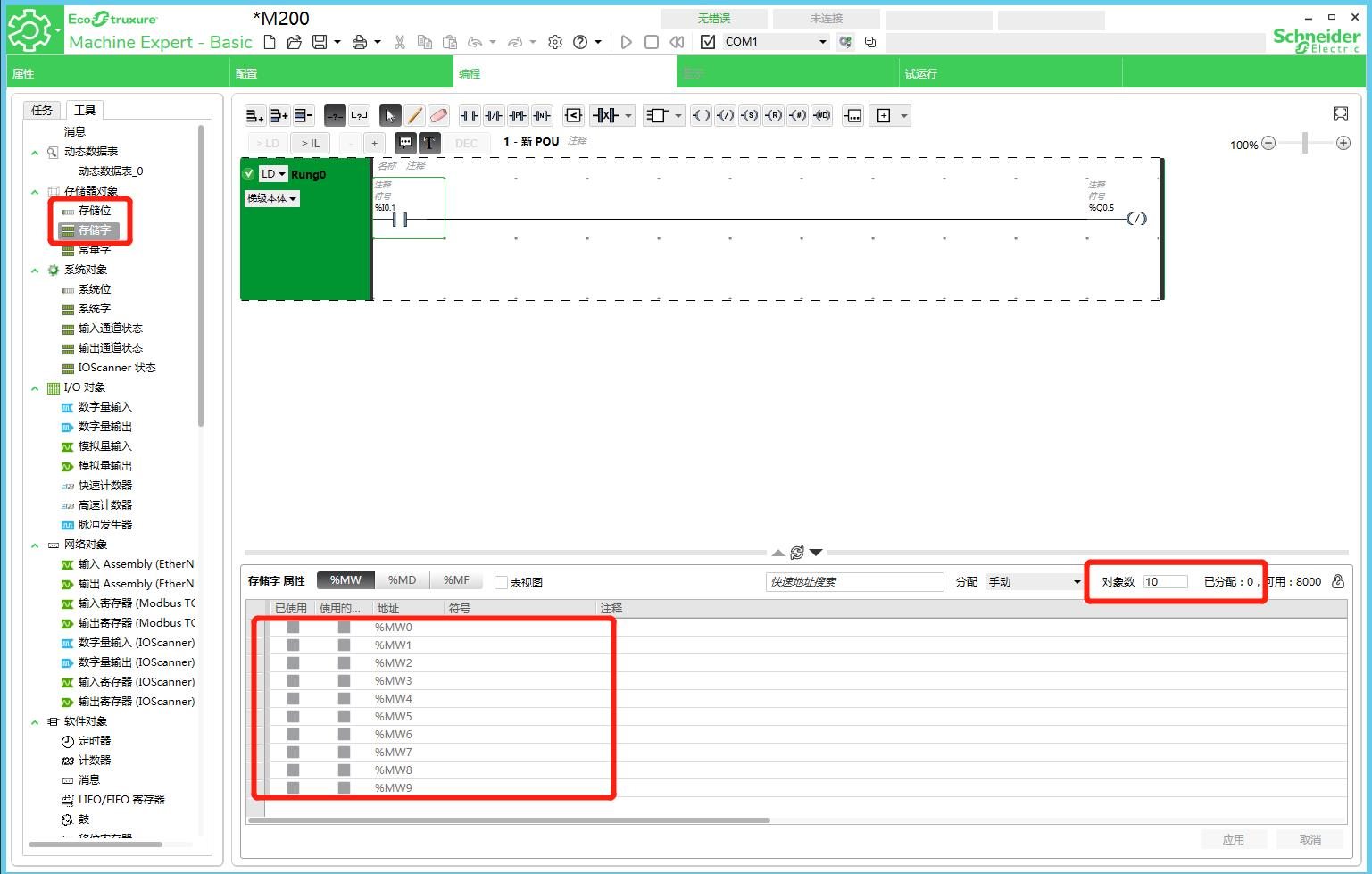Select the %MF memory type tab

click(x=456, y=580)
